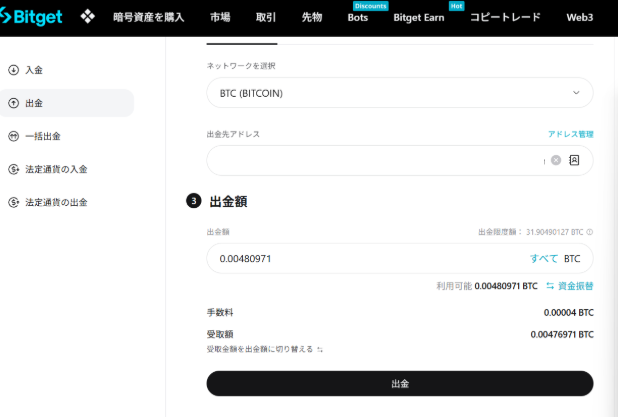Open the address book icon

coord(574,160)
